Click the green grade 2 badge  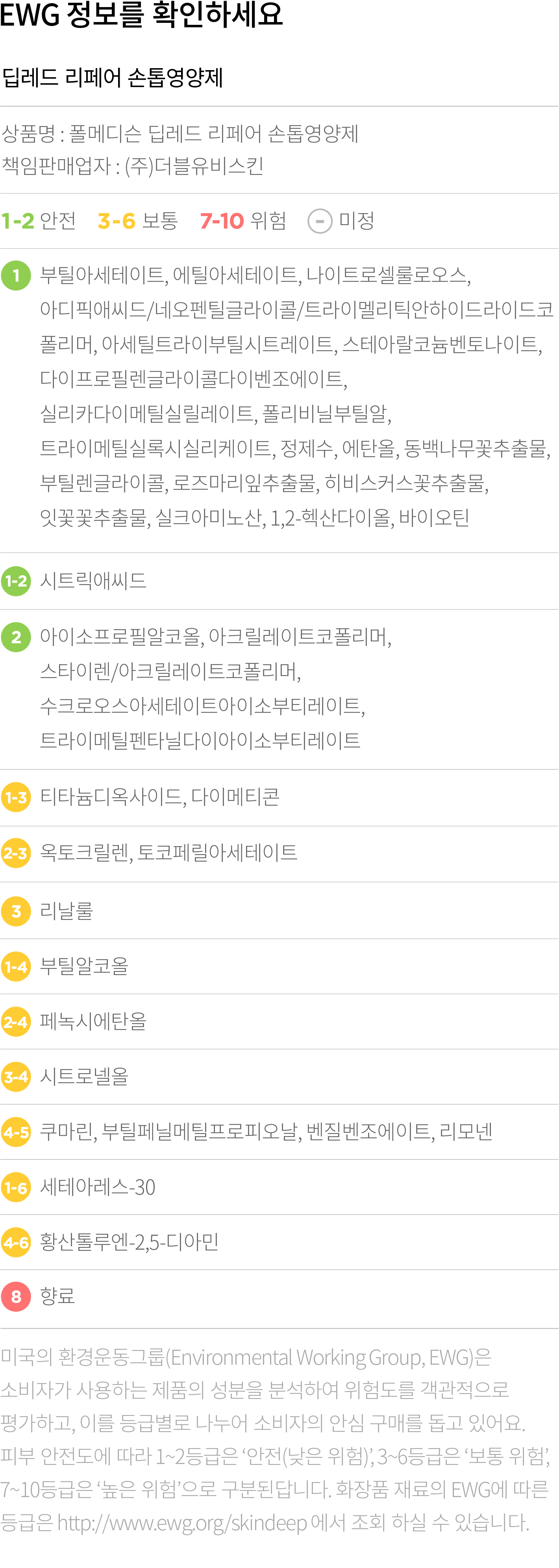16,637
